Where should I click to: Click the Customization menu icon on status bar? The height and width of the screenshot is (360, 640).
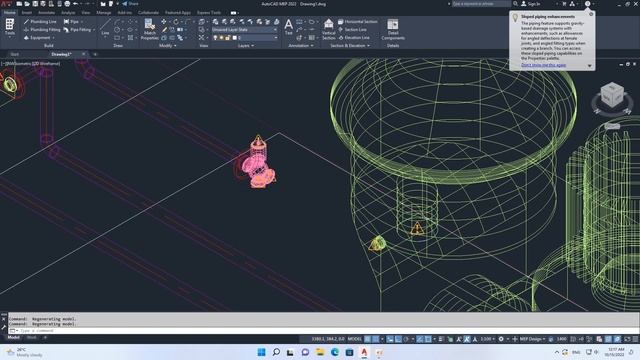pyautogui.click(x=636, y=339)
